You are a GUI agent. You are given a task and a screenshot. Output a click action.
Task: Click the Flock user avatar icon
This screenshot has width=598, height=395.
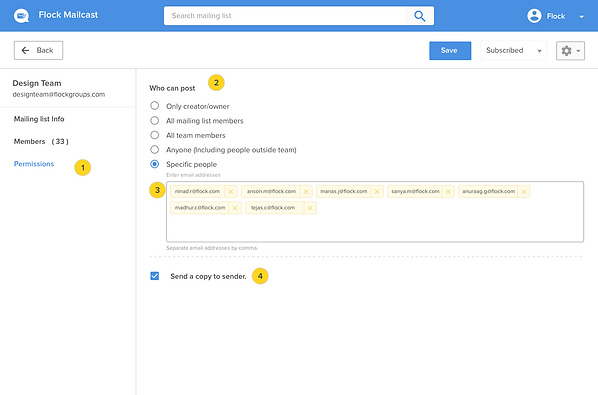(x=534, y=16)
